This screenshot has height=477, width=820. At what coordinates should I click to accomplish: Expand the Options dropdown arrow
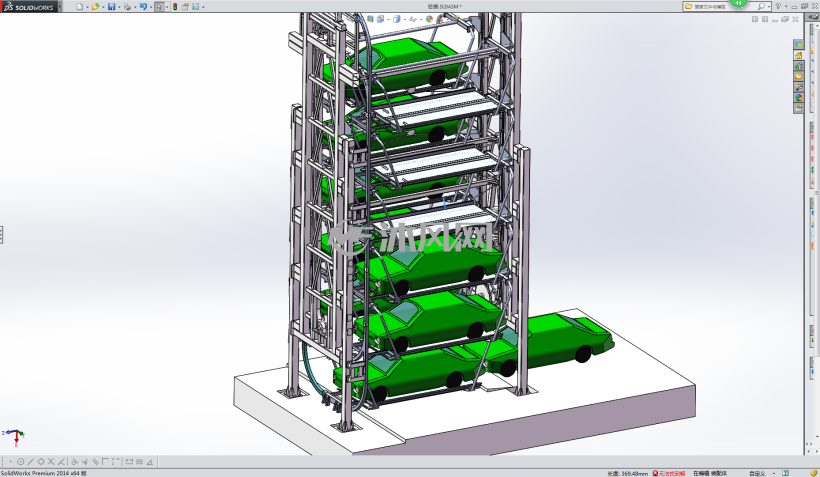pyautogui.click(x=203, y=7)
